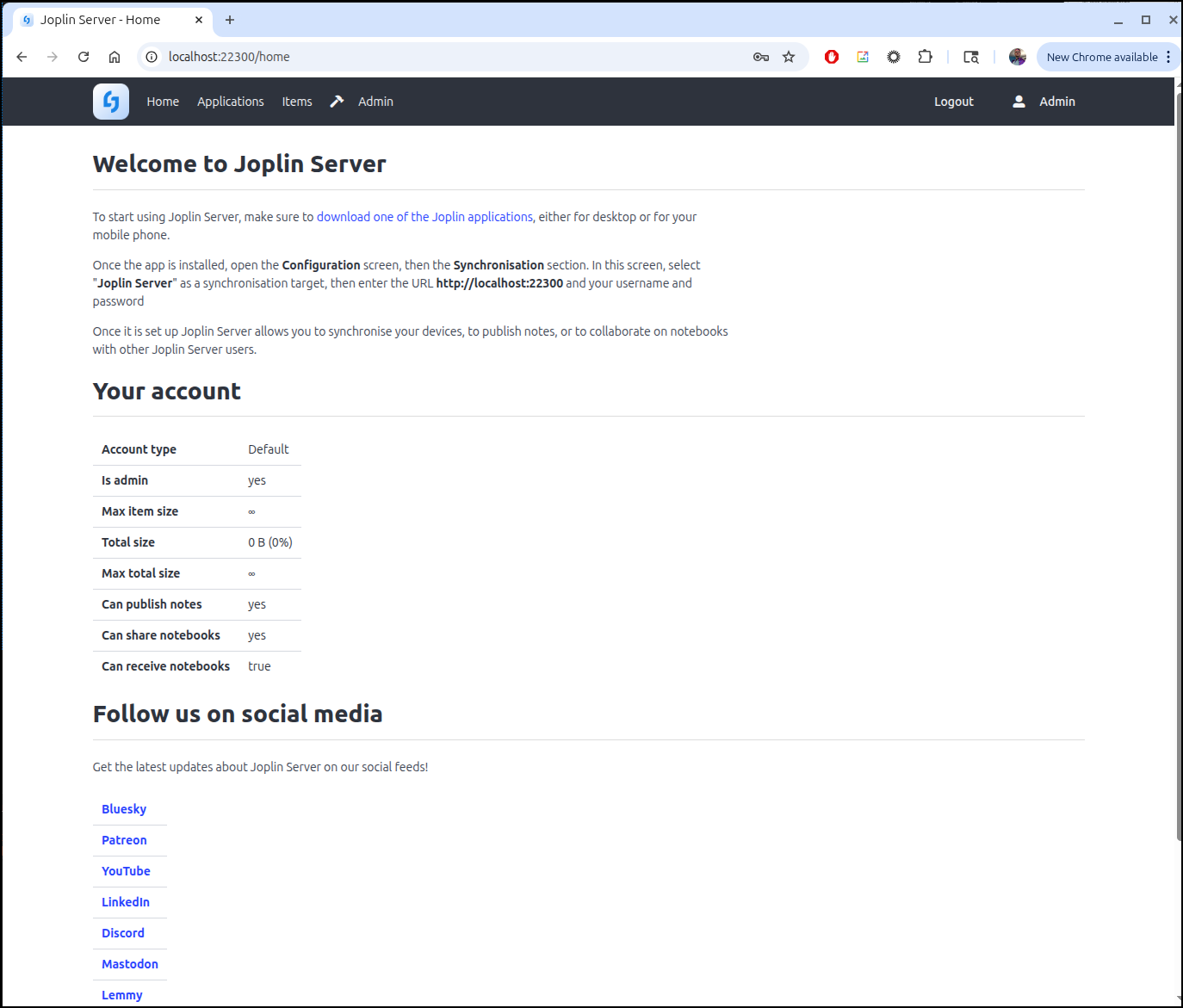Open the Applications menu item

pos(231,102)
